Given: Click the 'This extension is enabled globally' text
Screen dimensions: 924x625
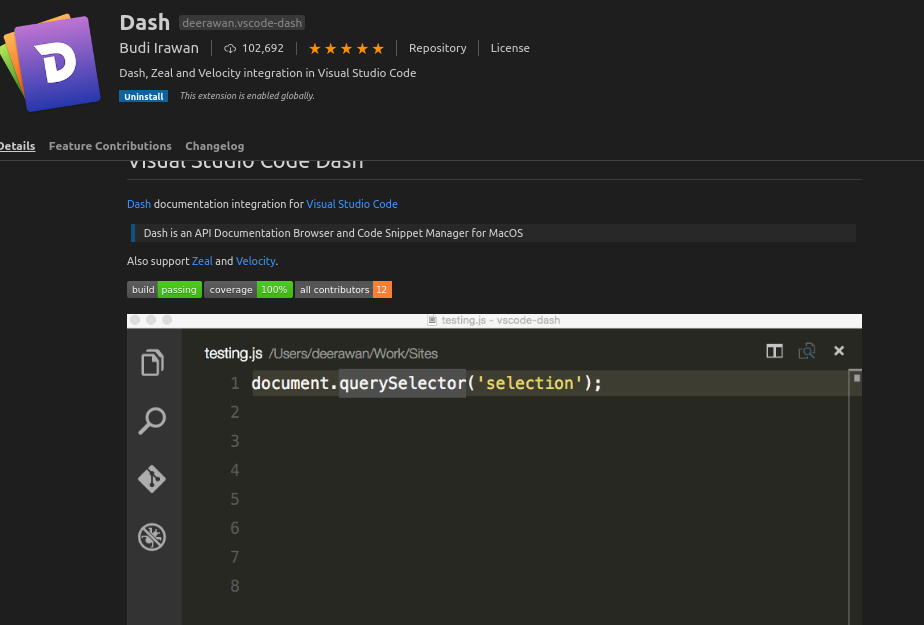Looking at the screenshot, I should (x=247, y=96).
